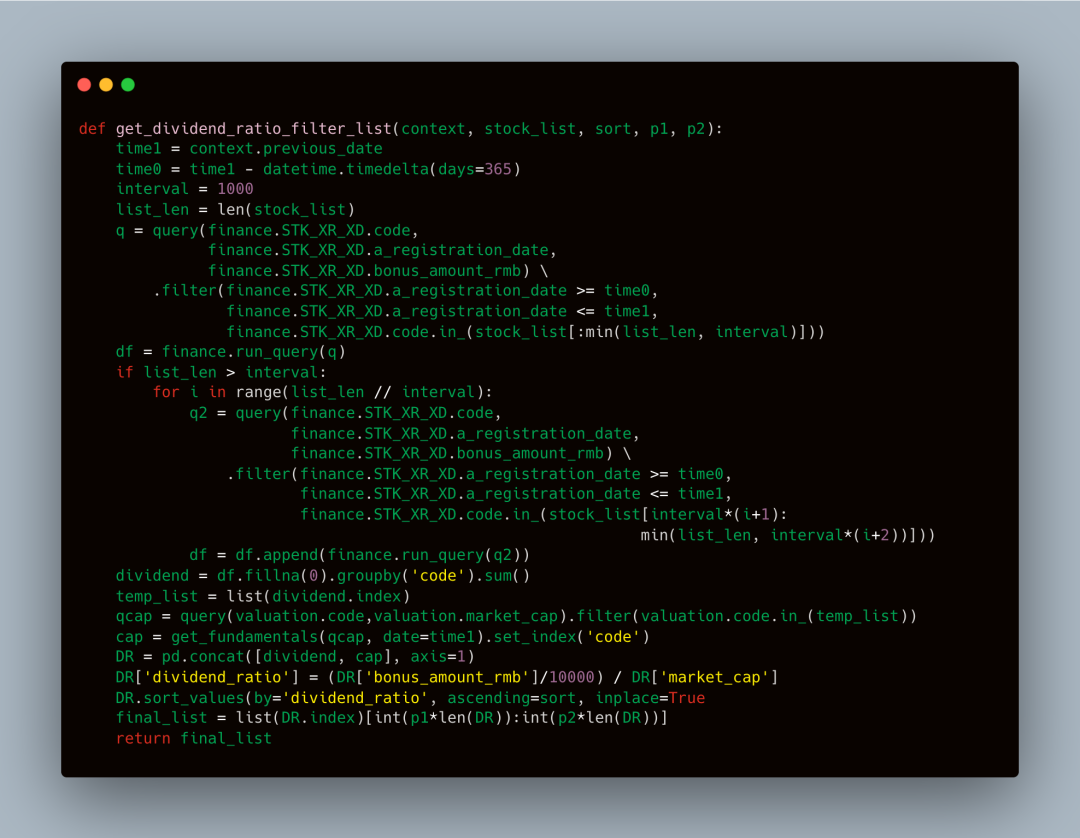Click the red close dot
Viewport: 1080px width, 838px height.
[x=84, y=85]
